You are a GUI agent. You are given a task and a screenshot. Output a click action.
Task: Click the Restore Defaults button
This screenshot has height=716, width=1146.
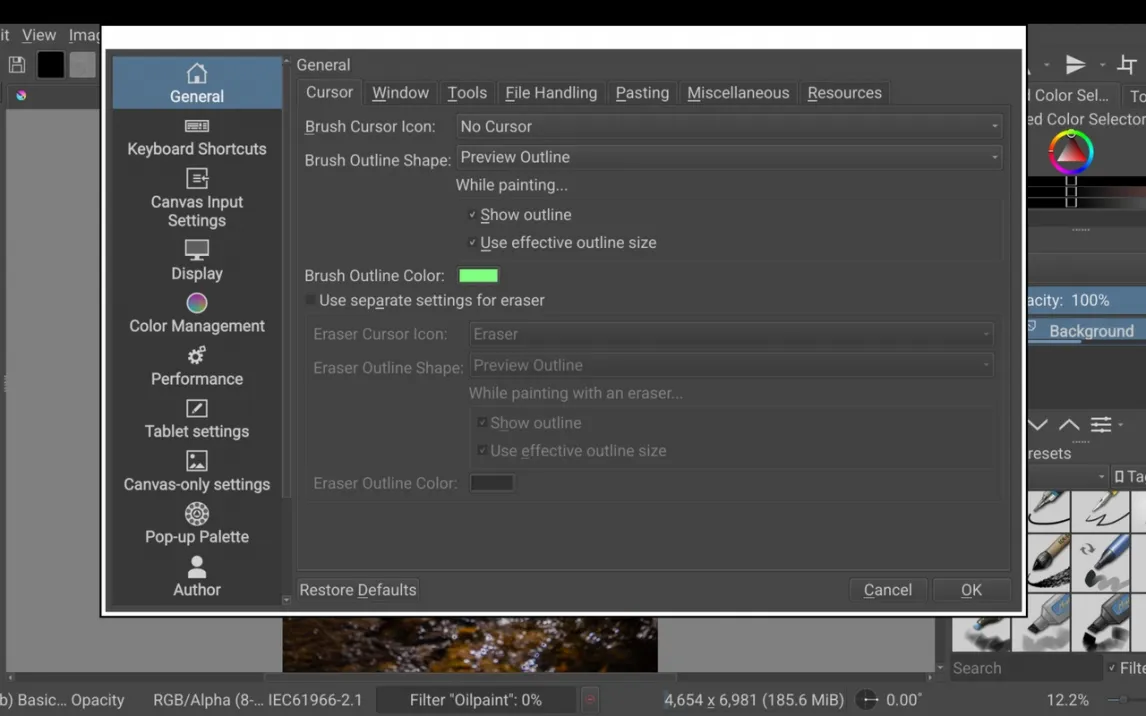(x=358, y=590)
